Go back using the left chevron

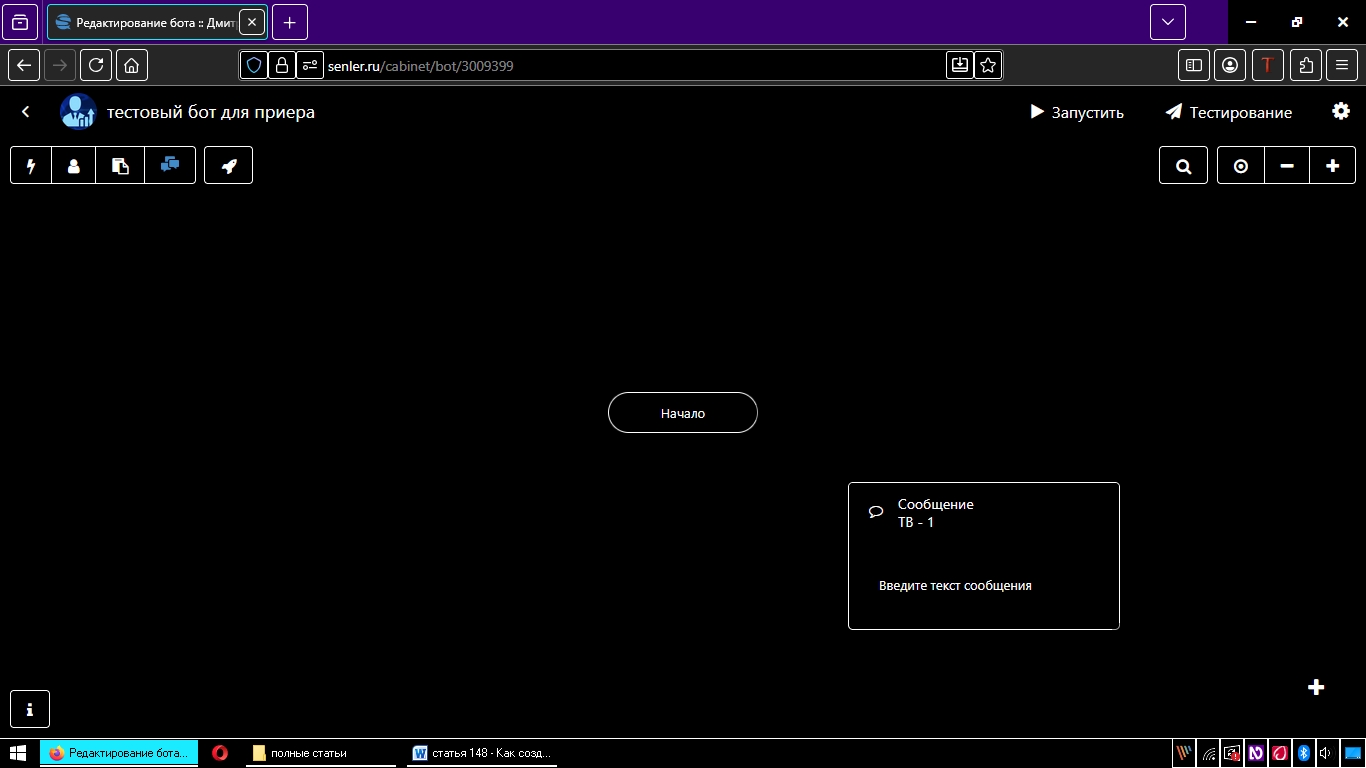(x=26, y=112)
